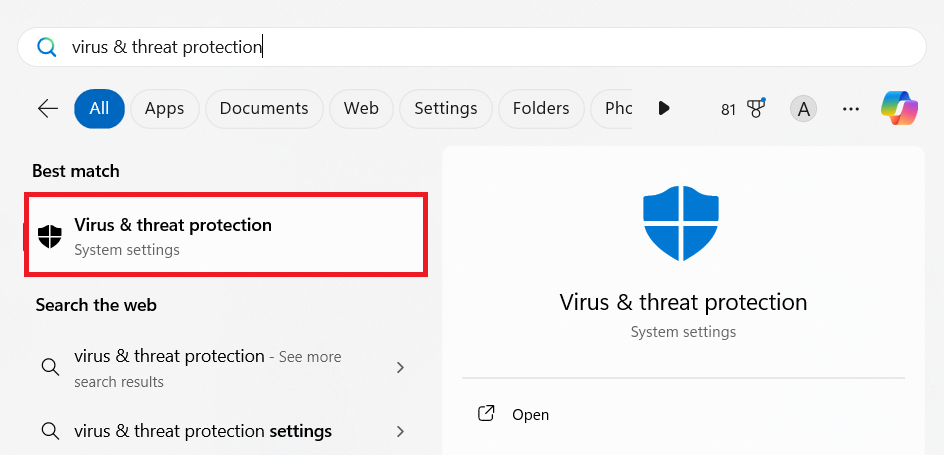This screenshot has width=944, height=455.
Task: Show more filter tabs with right arrow
Action: click(x=664, y=108)
